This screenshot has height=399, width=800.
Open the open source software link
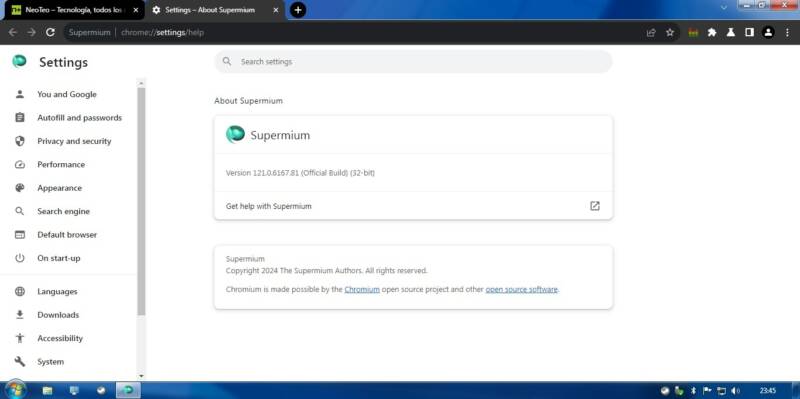[x=521, y=289]
